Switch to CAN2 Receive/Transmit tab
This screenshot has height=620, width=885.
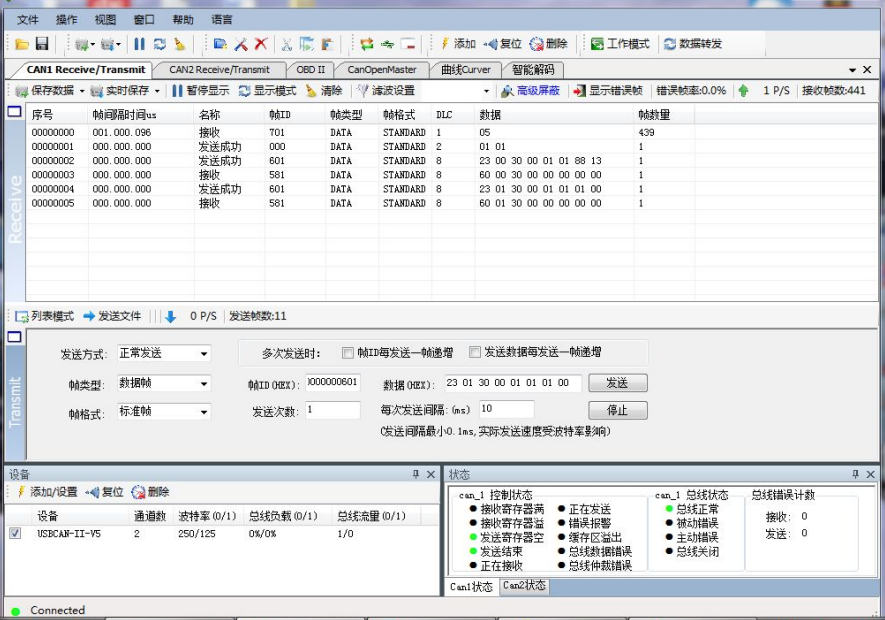tap(220, 69)
